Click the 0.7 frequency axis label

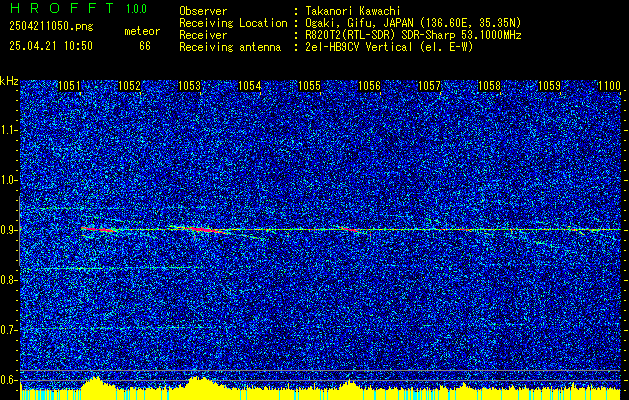(8, 330)
